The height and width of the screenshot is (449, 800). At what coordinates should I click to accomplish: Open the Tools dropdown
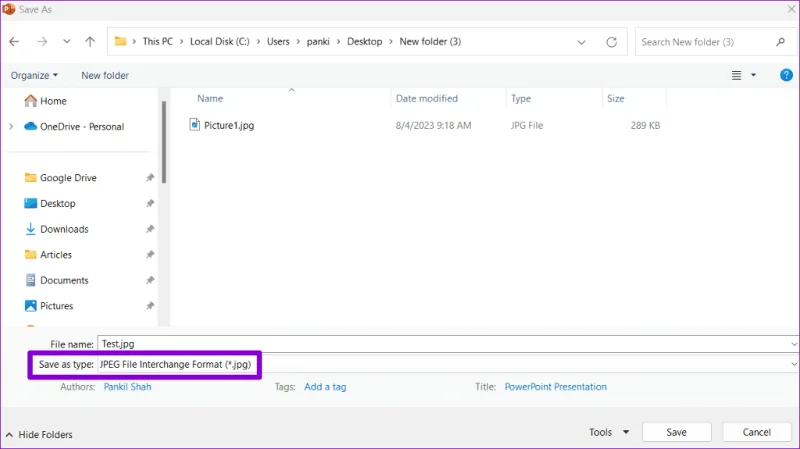[x=609, y=432]
